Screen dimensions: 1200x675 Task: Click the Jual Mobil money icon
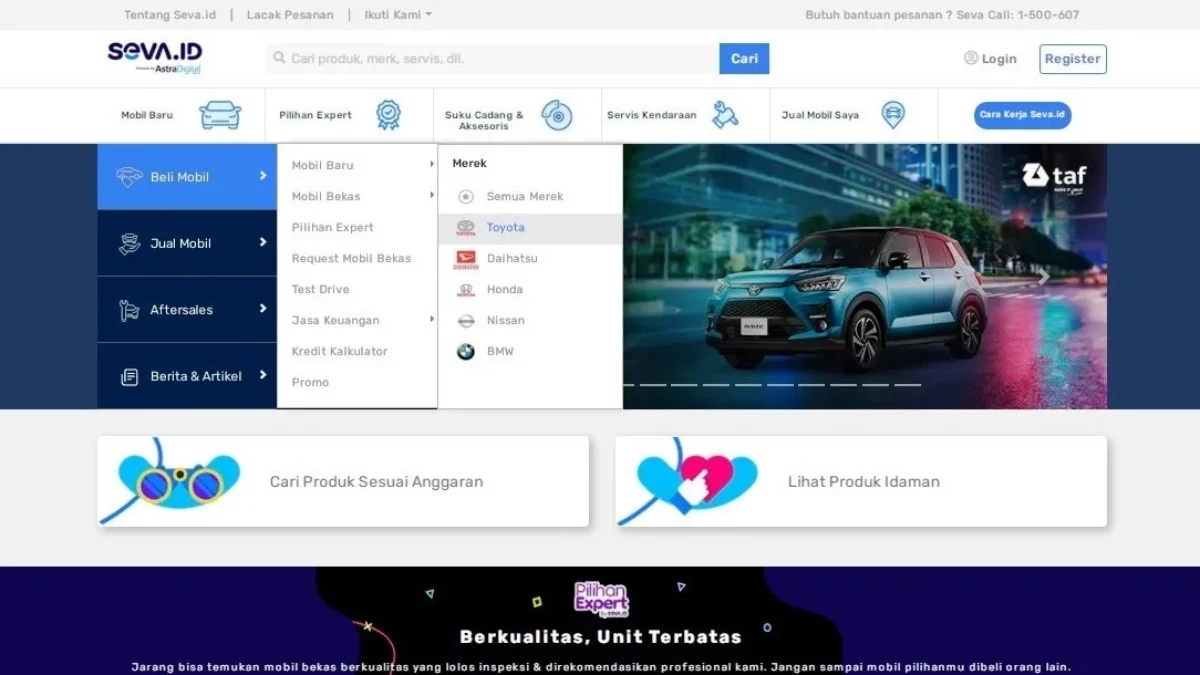[x=129, y=243]
